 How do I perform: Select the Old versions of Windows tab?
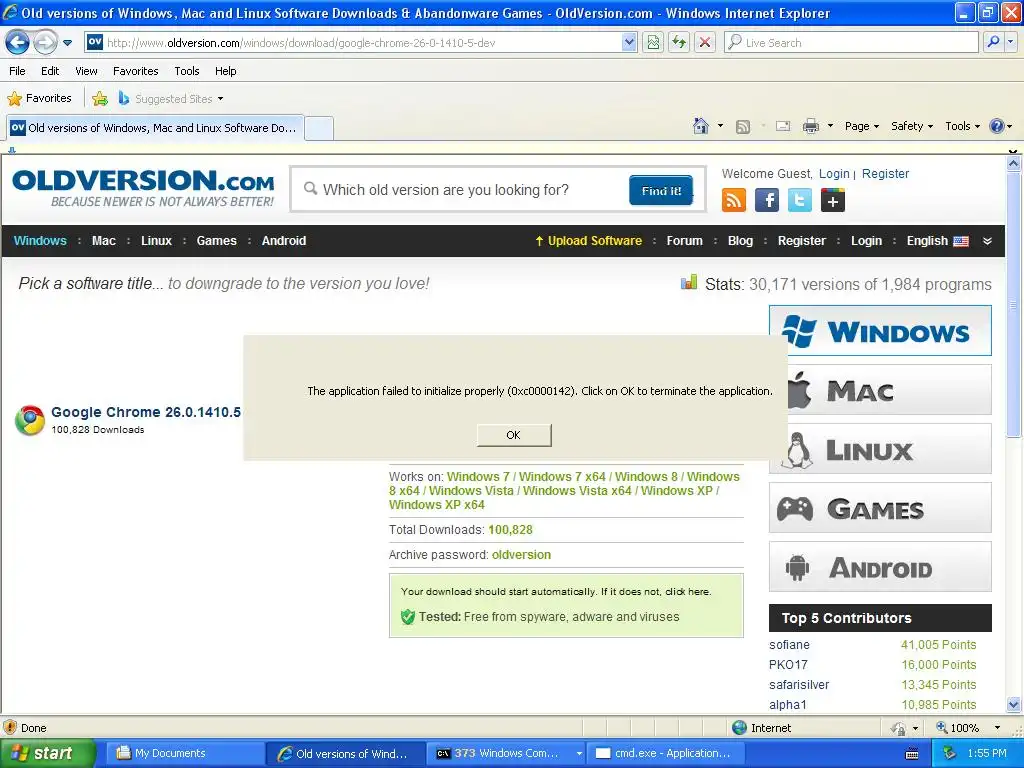pyautogui.click(x=155, y=128)
